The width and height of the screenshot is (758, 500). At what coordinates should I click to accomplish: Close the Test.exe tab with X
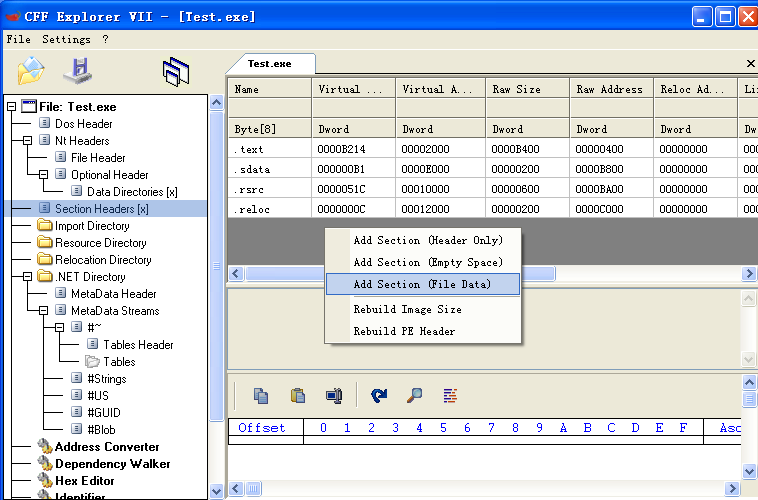tap(750, 63)
